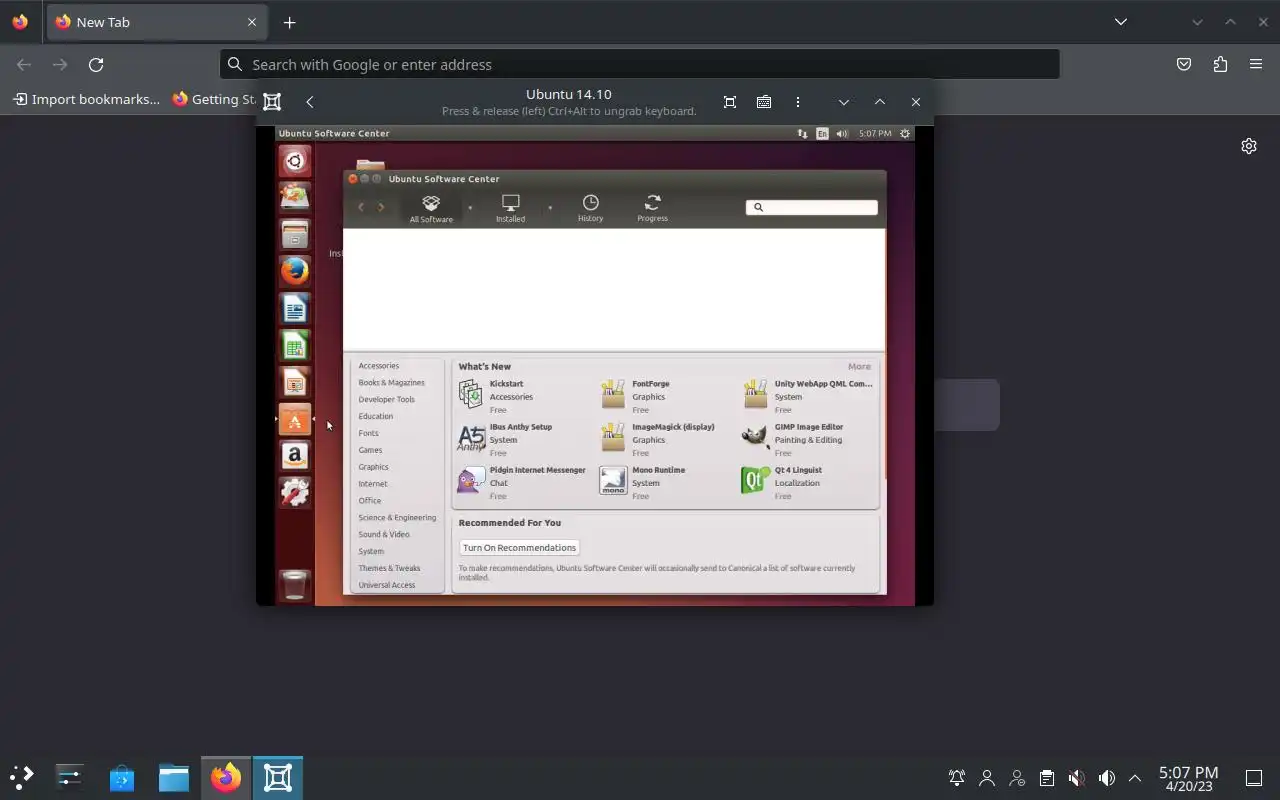Open the Qt 4 Linguist entry
1280x800 pixels.
click(x=808, y=482)
